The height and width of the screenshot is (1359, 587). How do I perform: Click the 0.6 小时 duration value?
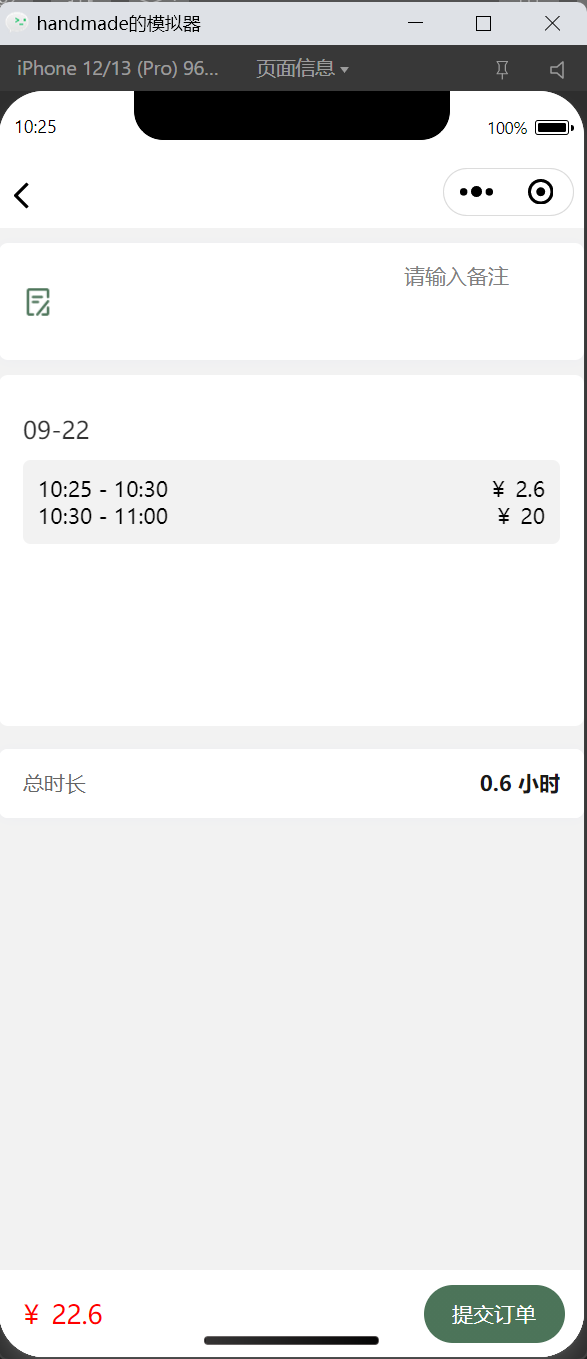(x=519, y=784)
